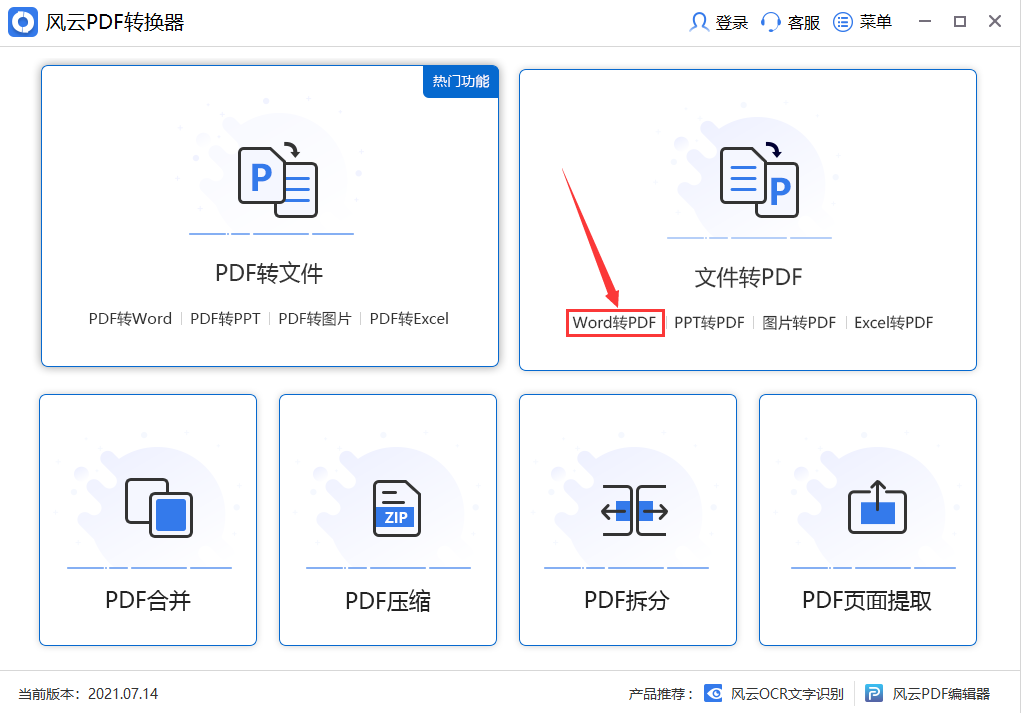1021x713 pixels.
Task: Open the PDF合并 label
Action: (x=148, y=600)
